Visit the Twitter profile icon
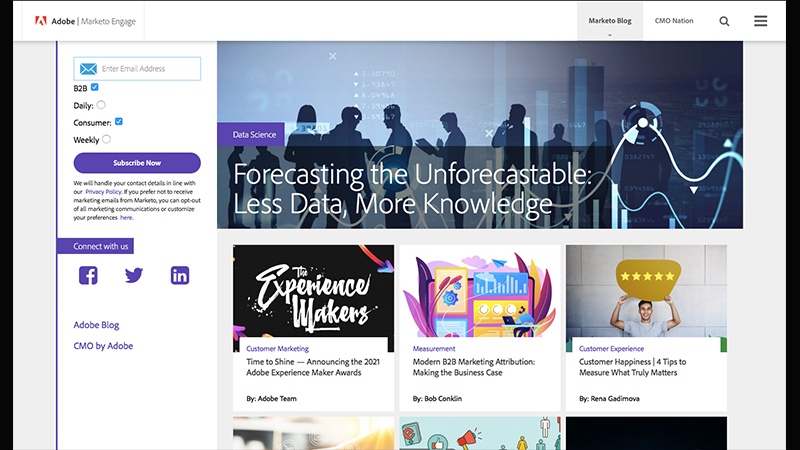This screenshot has width=800, height=450. [134, 276]
